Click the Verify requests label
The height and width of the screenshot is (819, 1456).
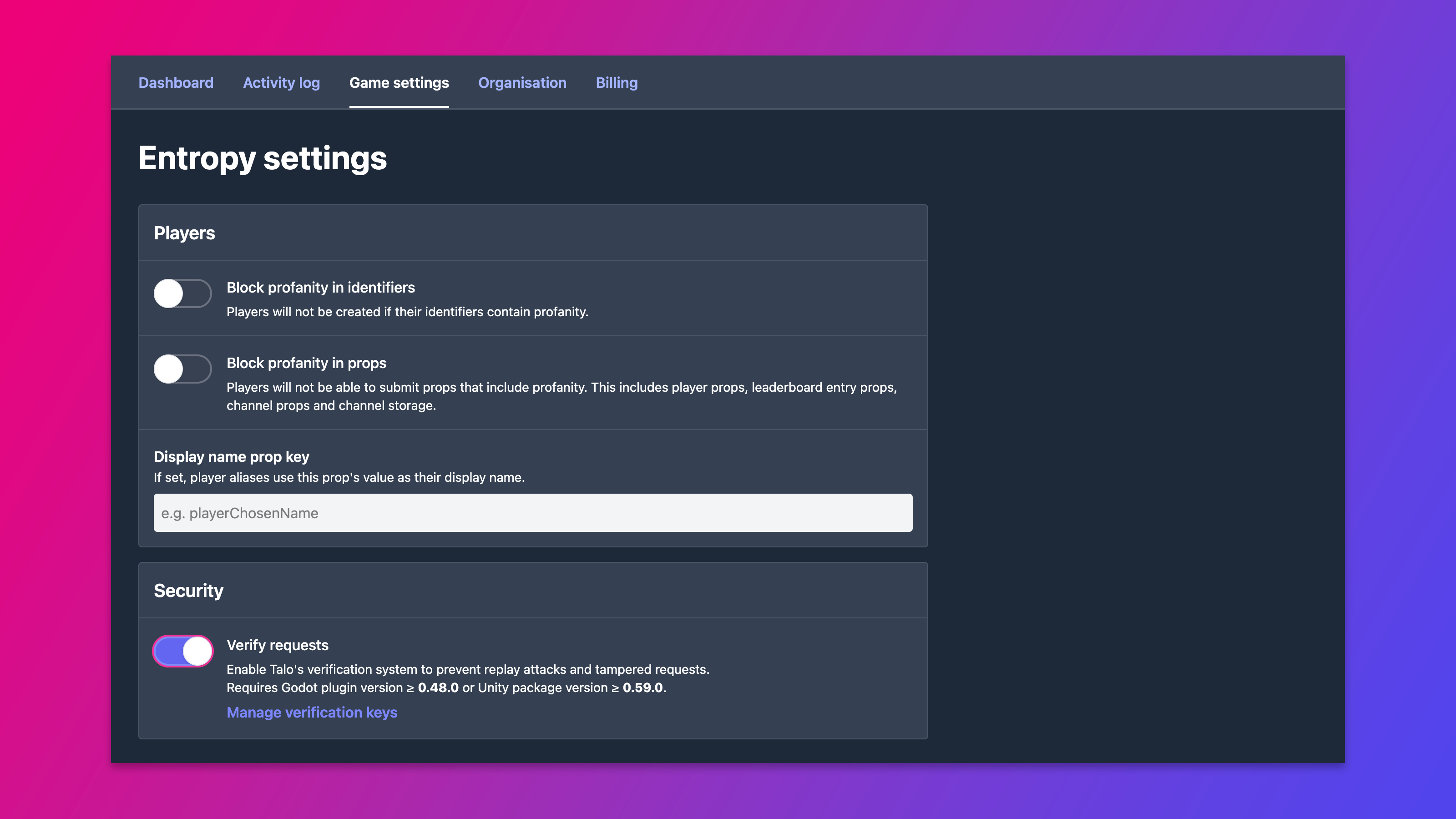pyautogui.click(x=278, y=645)
